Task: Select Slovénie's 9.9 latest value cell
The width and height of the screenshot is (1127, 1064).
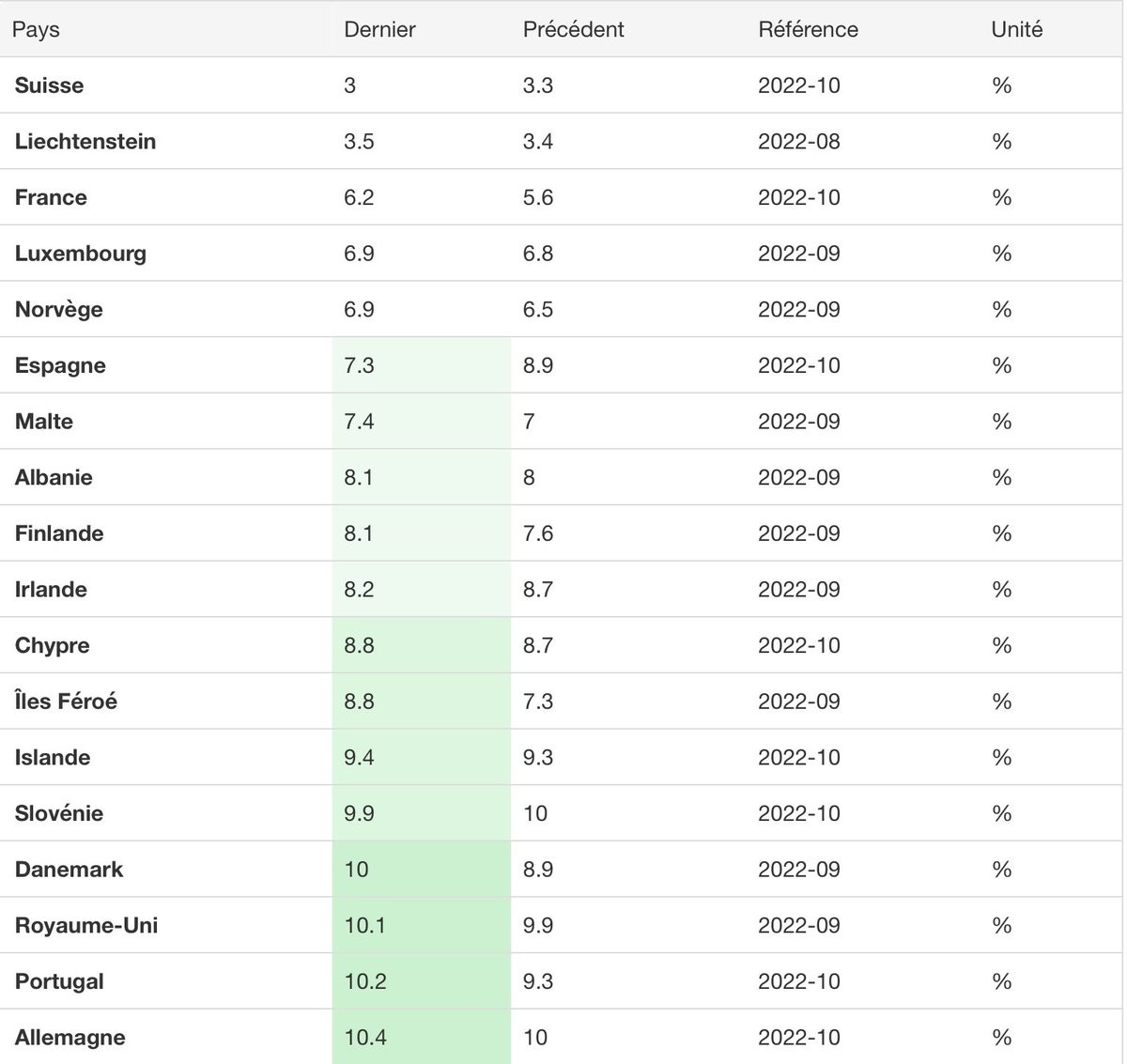Action: pos(359,813)
